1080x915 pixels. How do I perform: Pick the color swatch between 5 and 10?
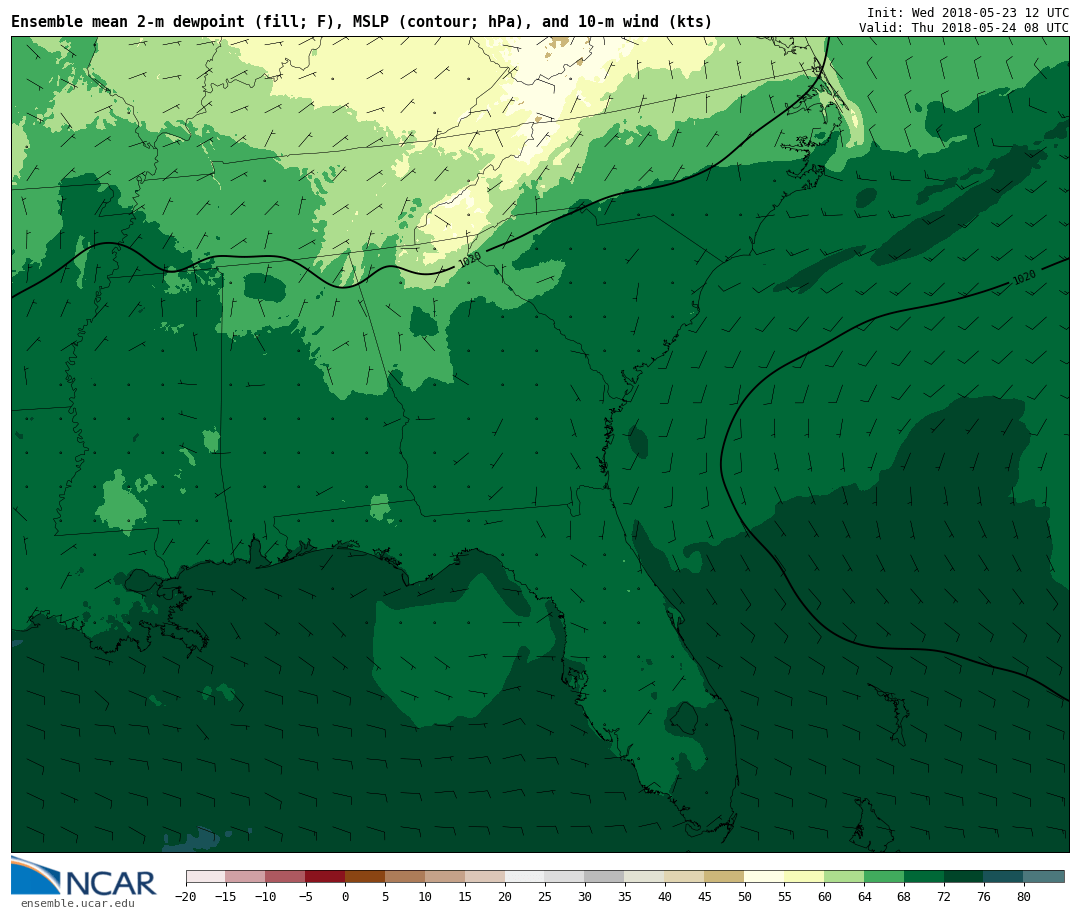pos(405,877)
